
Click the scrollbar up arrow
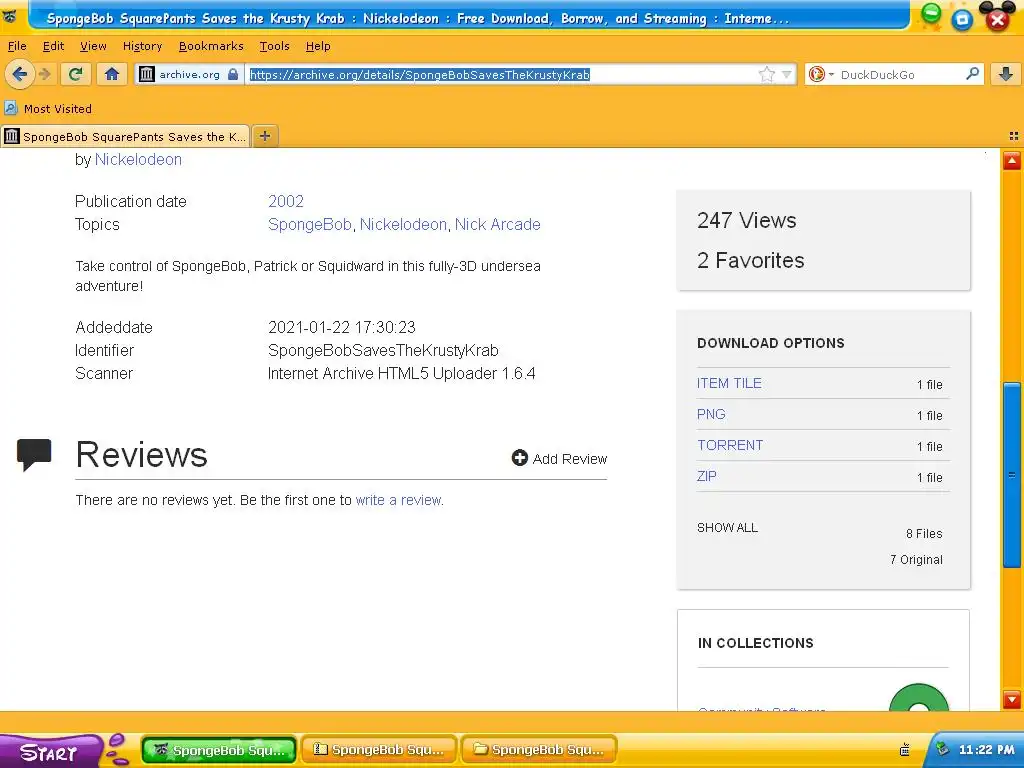1012,161
